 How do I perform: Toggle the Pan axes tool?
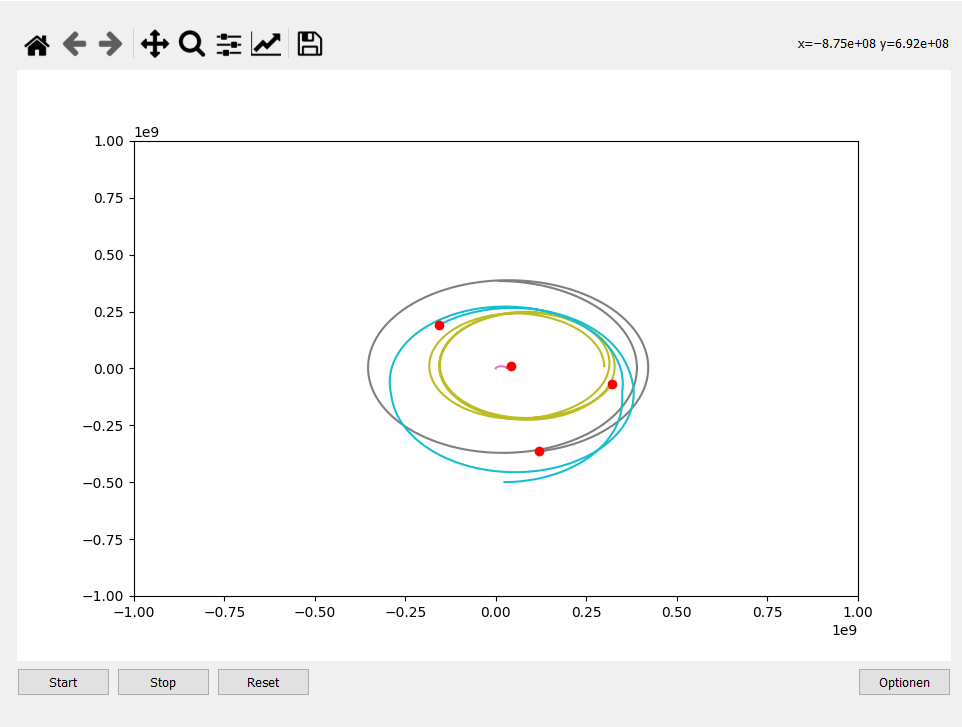point(154,44)
